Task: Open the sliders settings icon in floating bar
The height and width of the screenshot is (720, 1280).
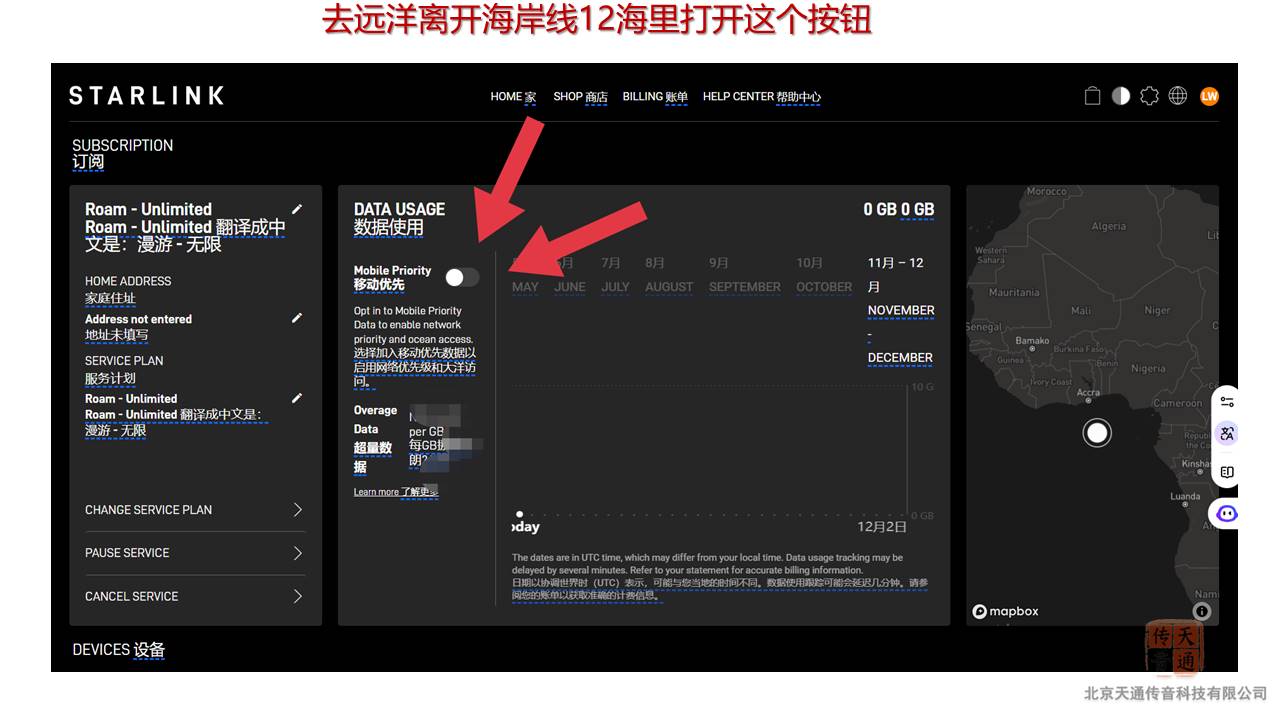Action: pos(1227,402)
